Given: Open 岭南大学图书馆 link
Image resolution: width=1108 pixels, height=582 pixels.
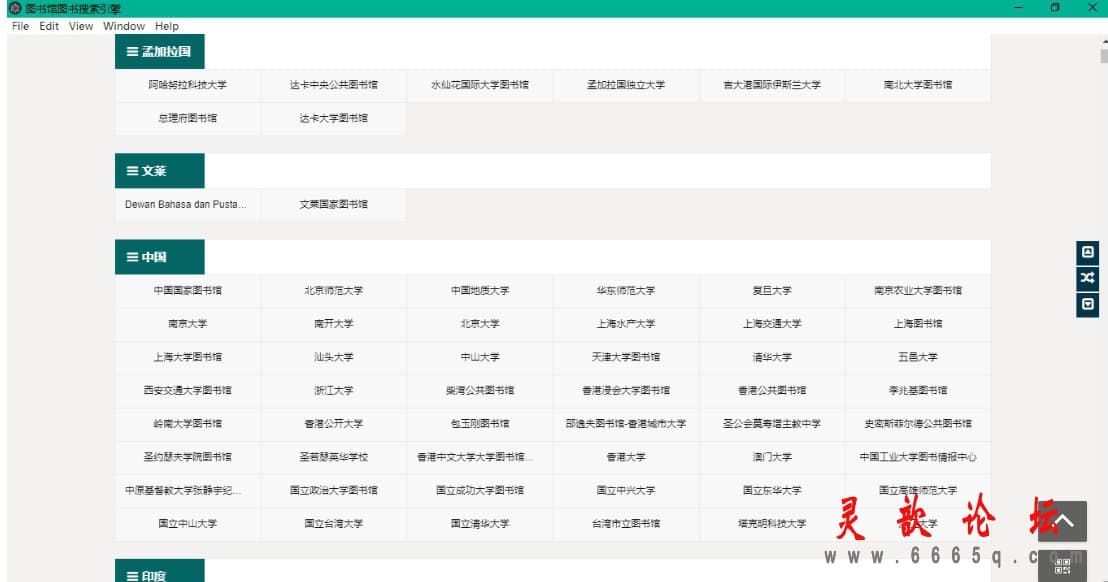Looking at the screenshot, I should (188, 424).
